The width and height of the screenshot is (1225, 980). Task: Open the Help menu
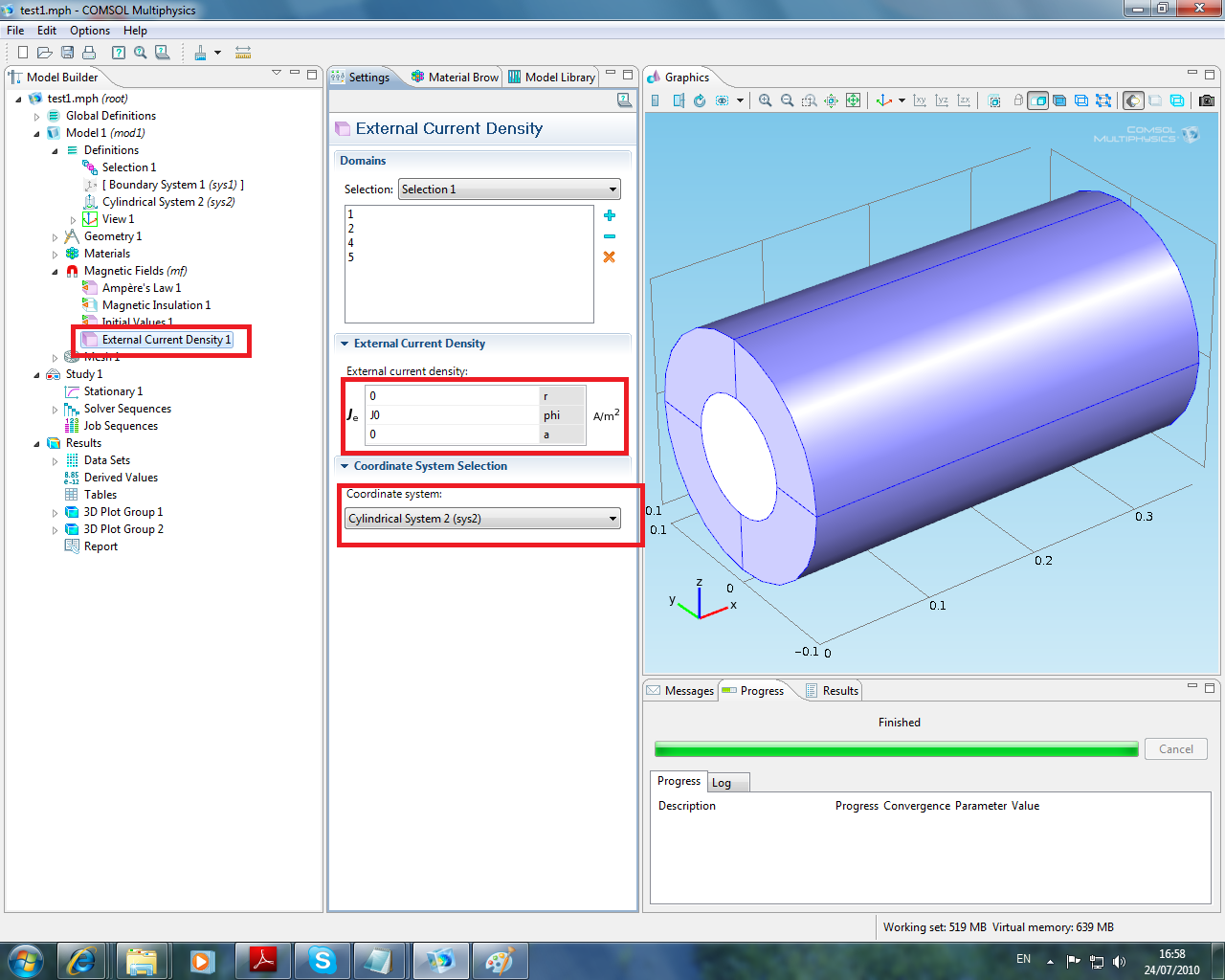coord(135,31)
